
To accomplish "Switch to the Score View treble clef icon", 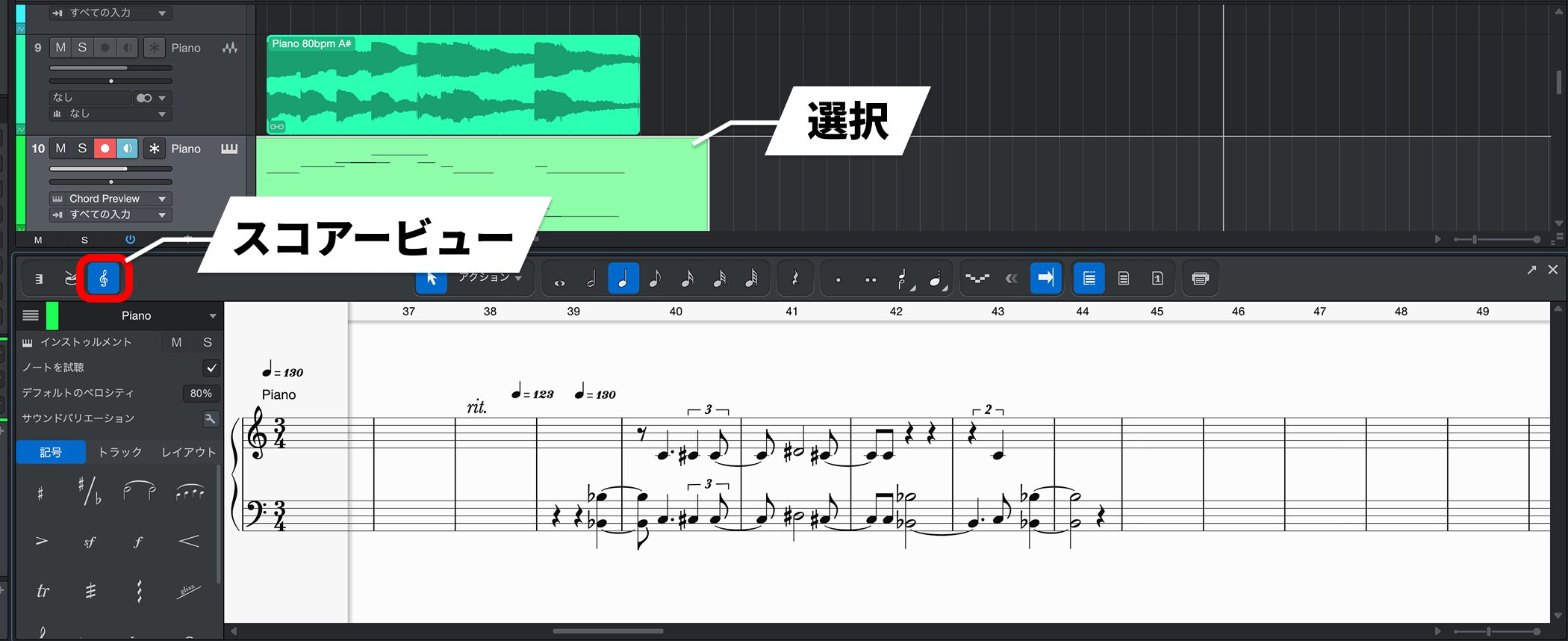I will point(104,279).
